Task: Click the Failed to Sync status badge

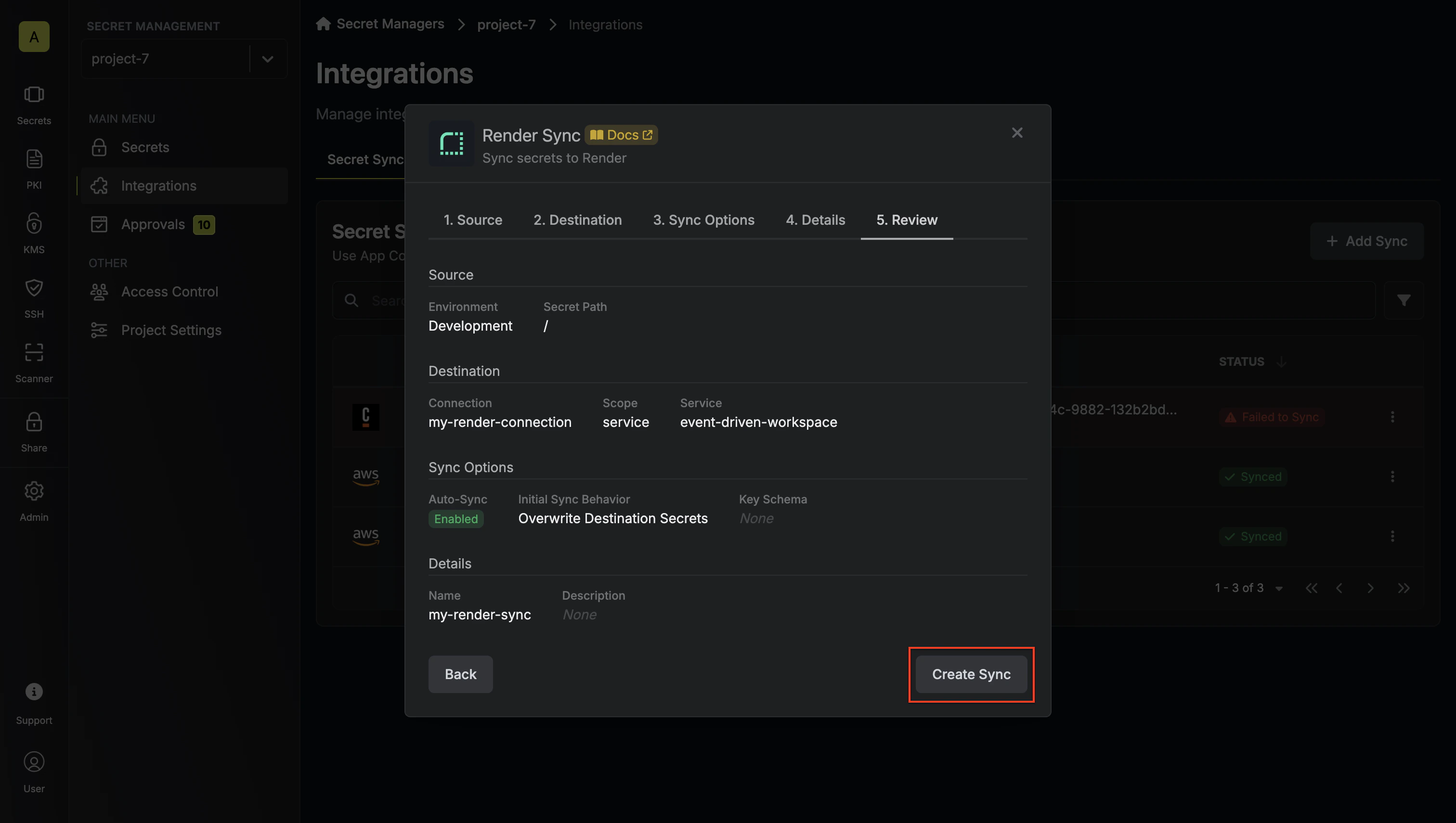Action: pyautogui.click(x=1272, y=417)
